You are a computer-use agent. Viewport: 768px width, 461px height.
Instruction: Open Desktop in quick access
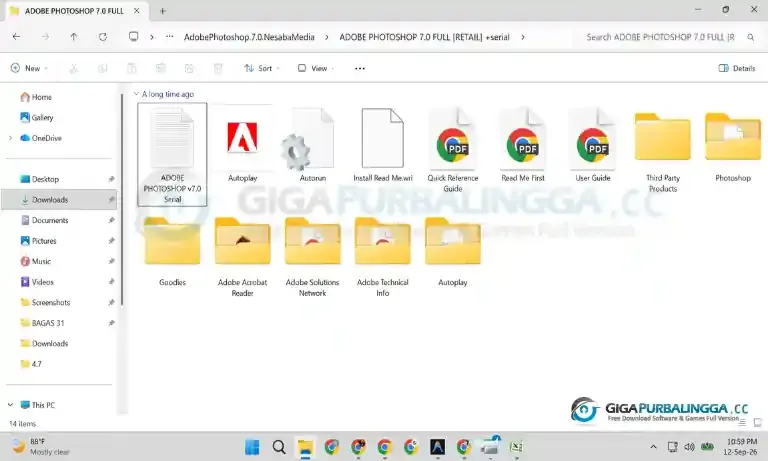(39, 179)
